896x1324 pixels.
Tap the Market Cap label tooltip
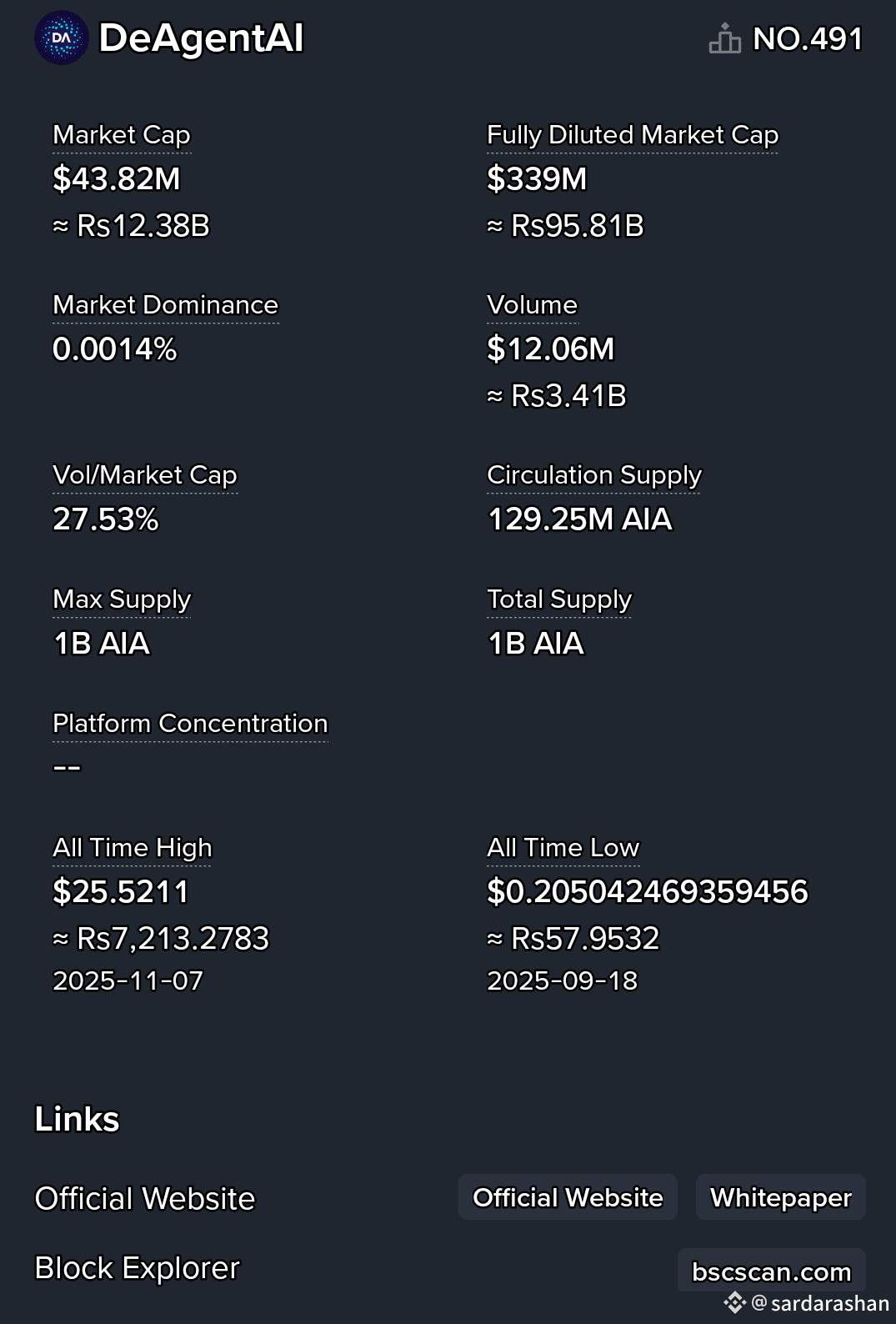tap(122, 135)
